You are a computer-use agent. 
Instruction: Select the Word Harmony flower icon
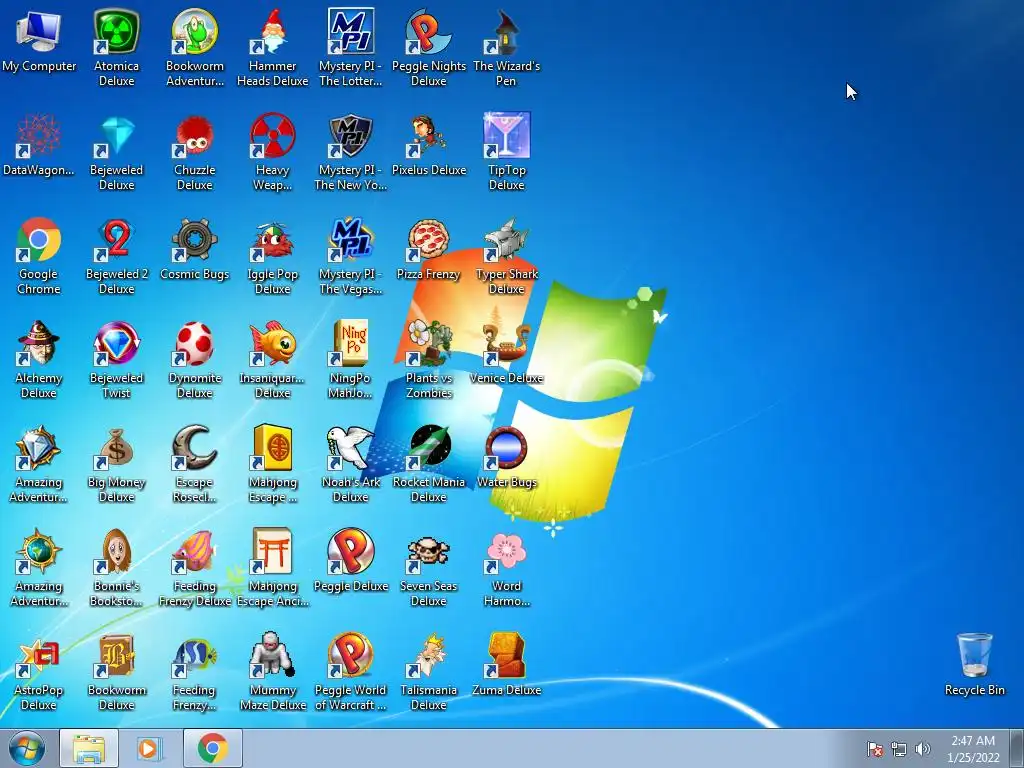[x=506, y=551]
